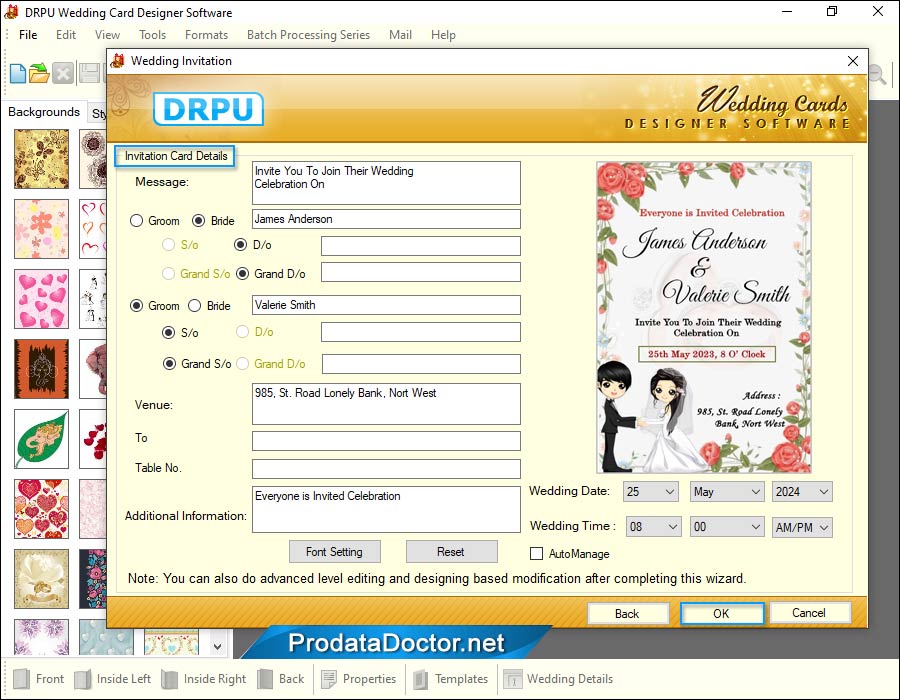Open the Properties panel
Image resolution: width=900 pixels, height=700 pixels.
359,679
